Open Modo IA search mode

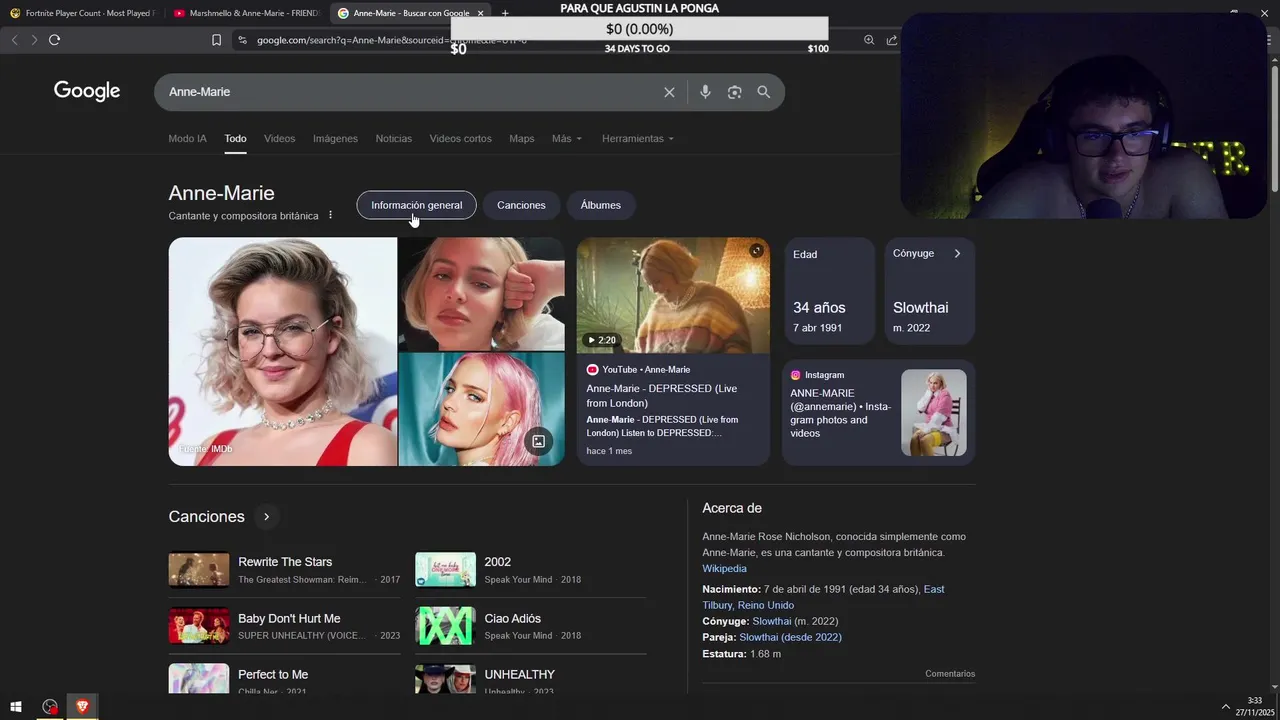(187, 138)
